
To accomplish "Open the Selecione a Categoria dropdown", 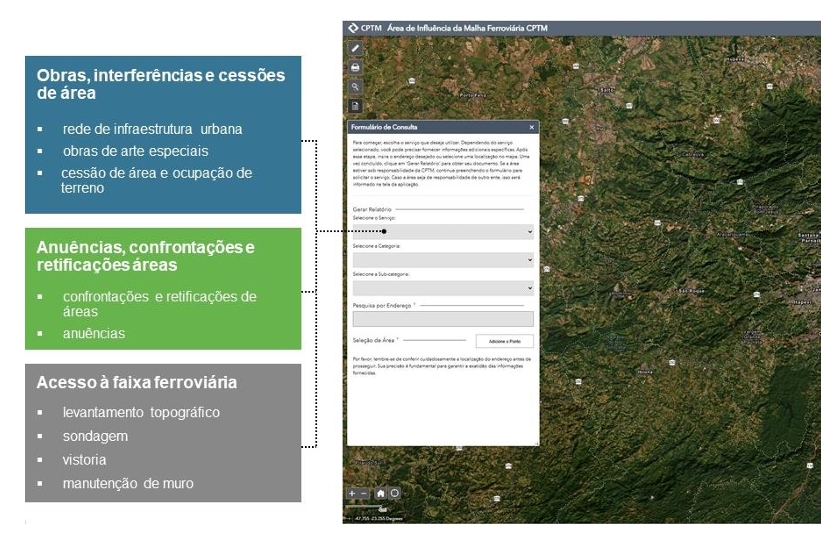I will pos(443,259).
